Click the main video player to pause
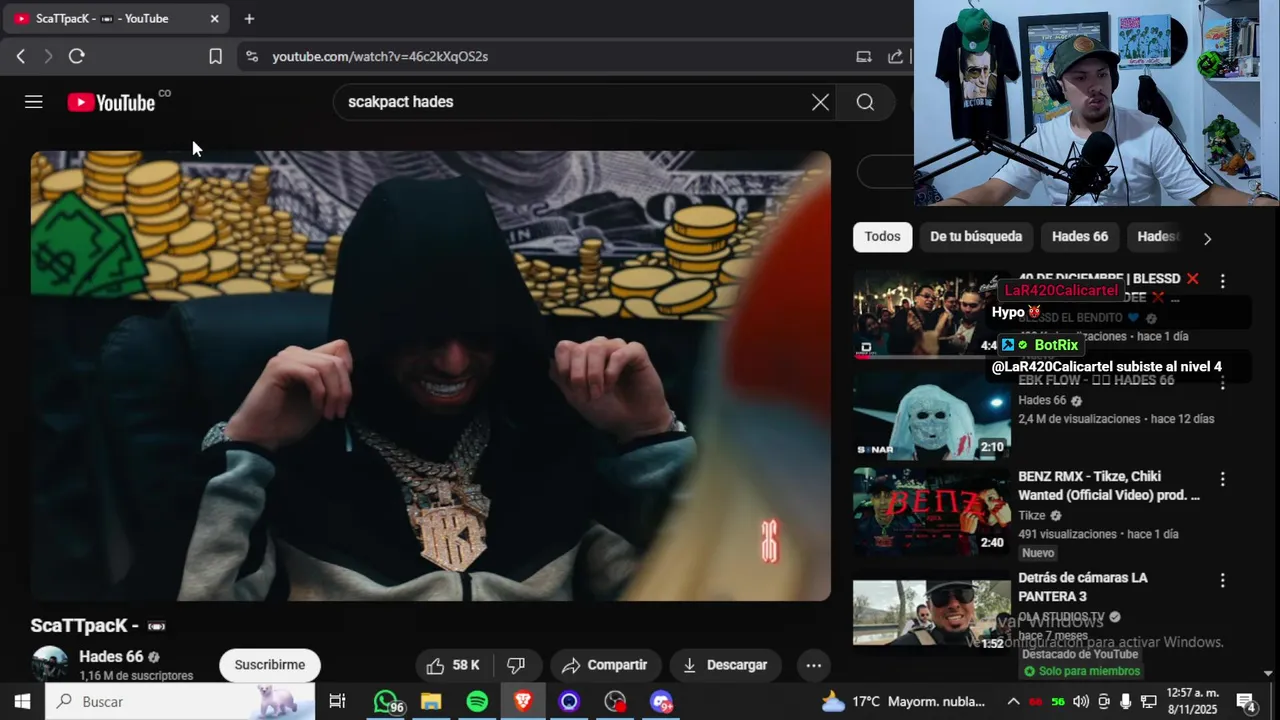Screen dimensions: 1280x720 click(430, 376)
